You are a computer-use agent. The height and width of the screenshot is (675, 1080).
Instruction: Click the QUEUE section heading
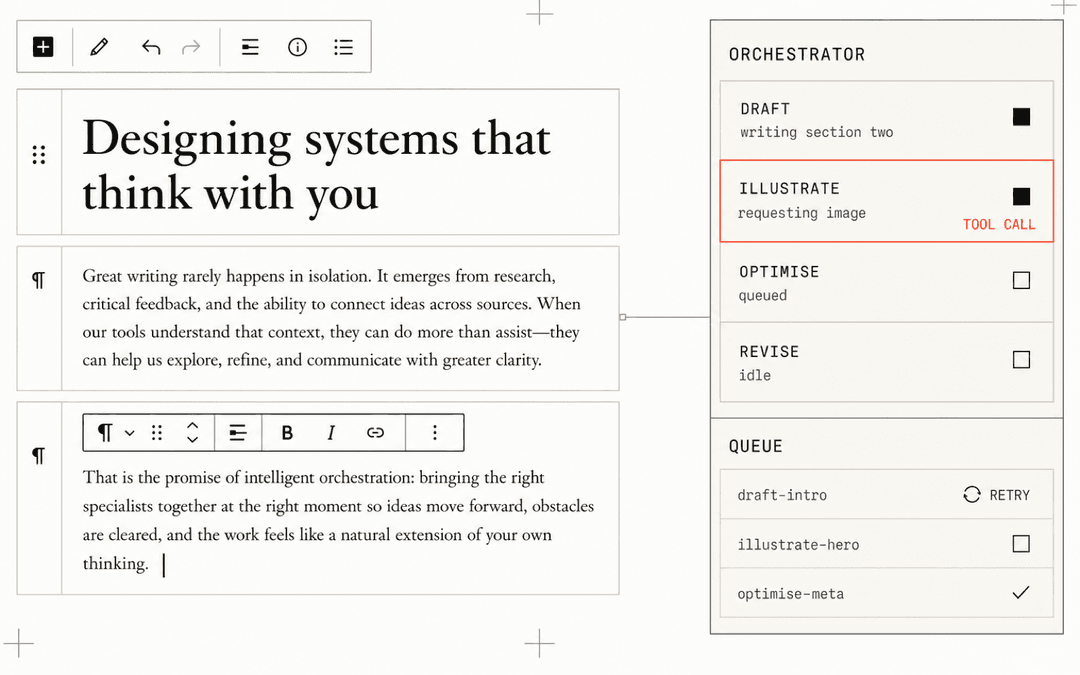[x=756, y=446]
